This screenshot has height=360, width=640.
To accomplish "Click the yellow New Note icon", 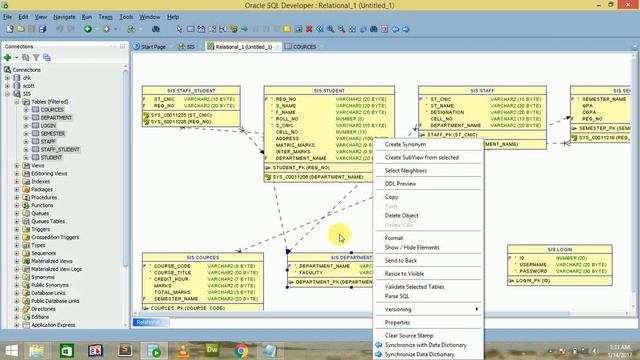I will (287, 29).
